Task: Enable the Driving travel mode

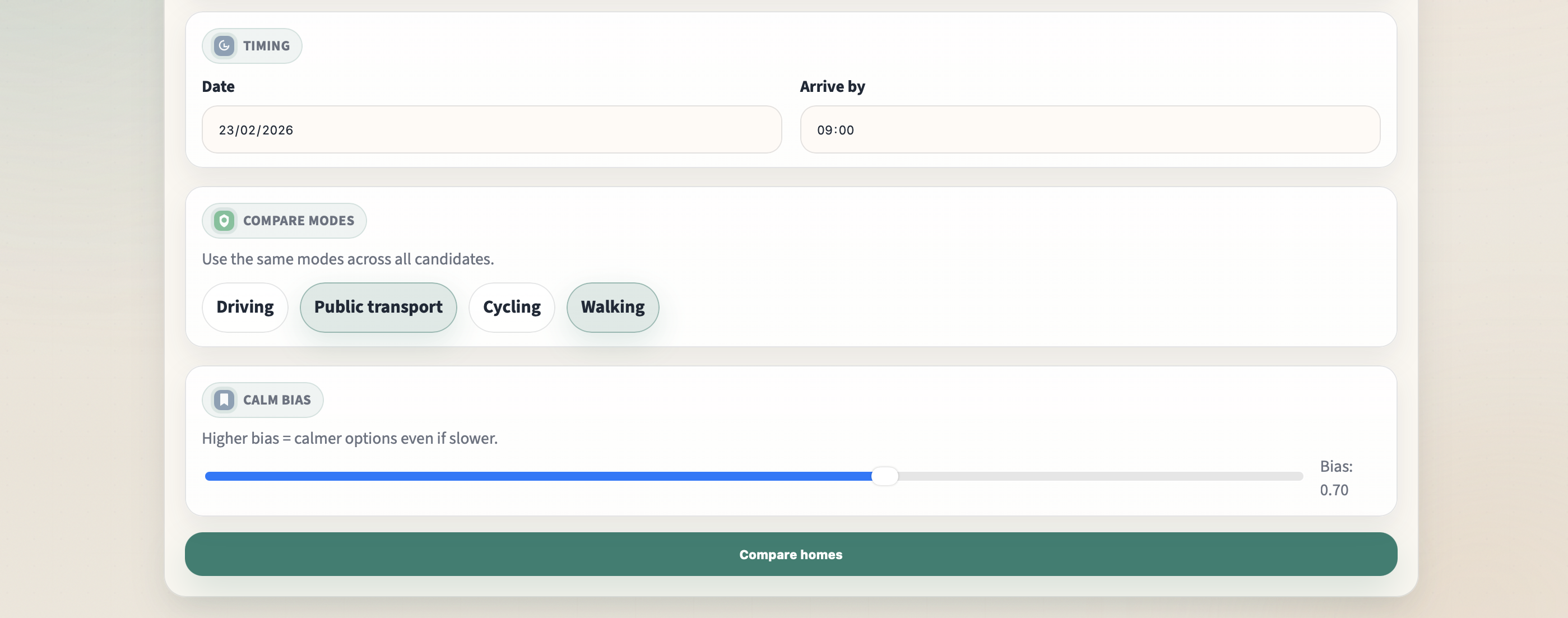Action: 244,307
